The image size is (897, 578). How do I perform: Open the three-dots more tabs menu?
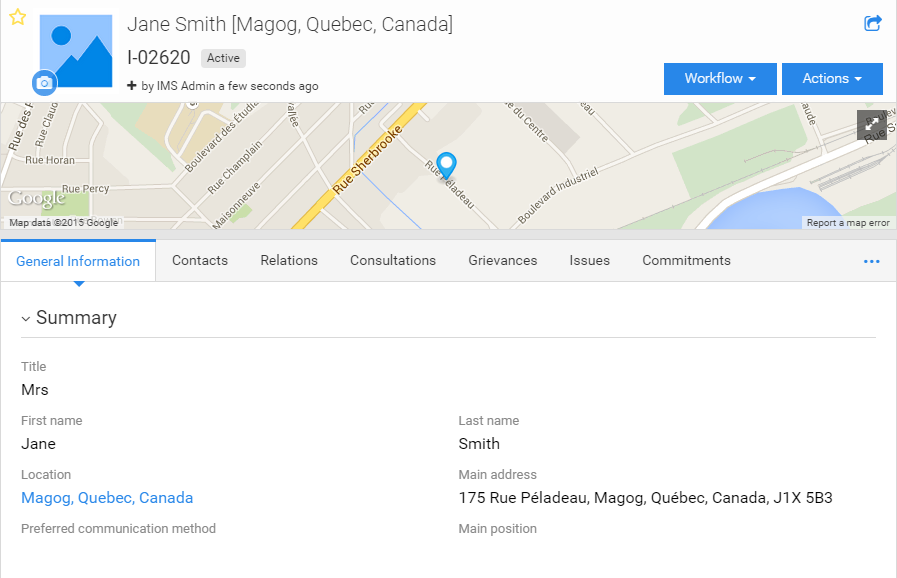(x=871, y=262)
